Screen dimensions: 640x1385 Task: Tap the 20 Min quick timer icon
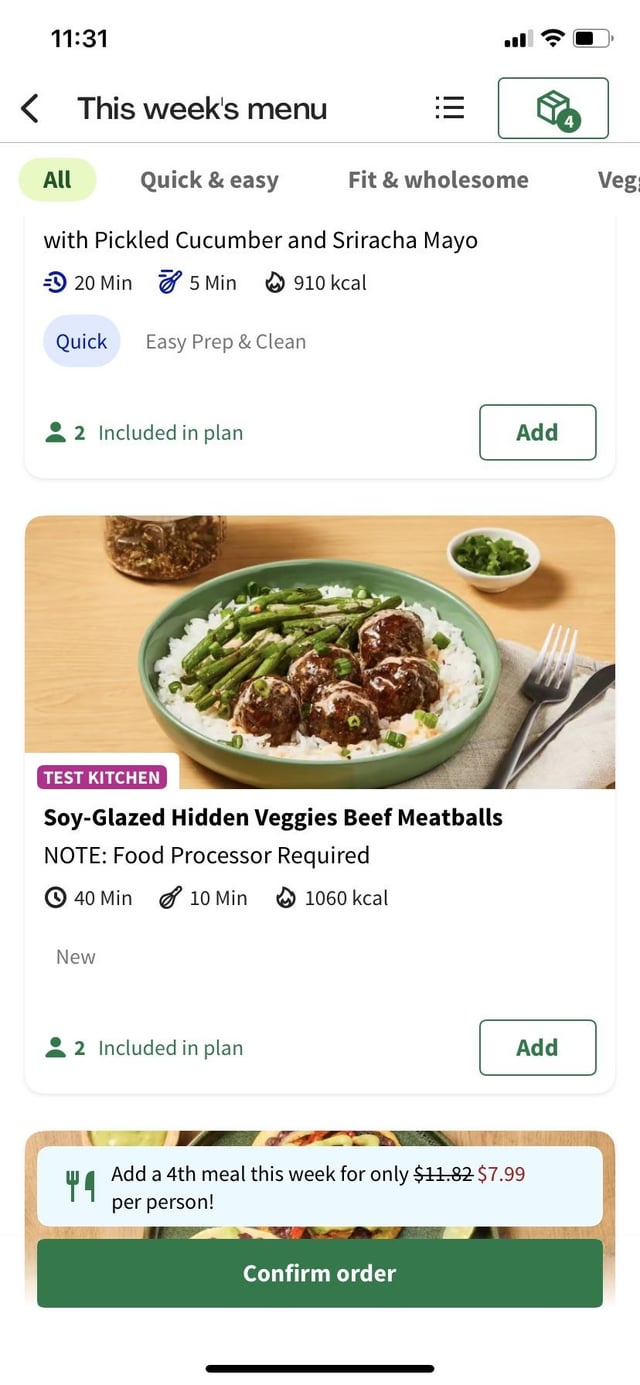tap(56, 283)
